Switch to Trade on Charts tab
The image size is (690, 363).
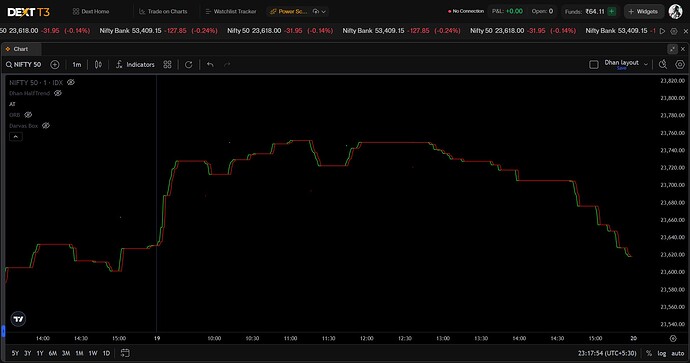163,11
